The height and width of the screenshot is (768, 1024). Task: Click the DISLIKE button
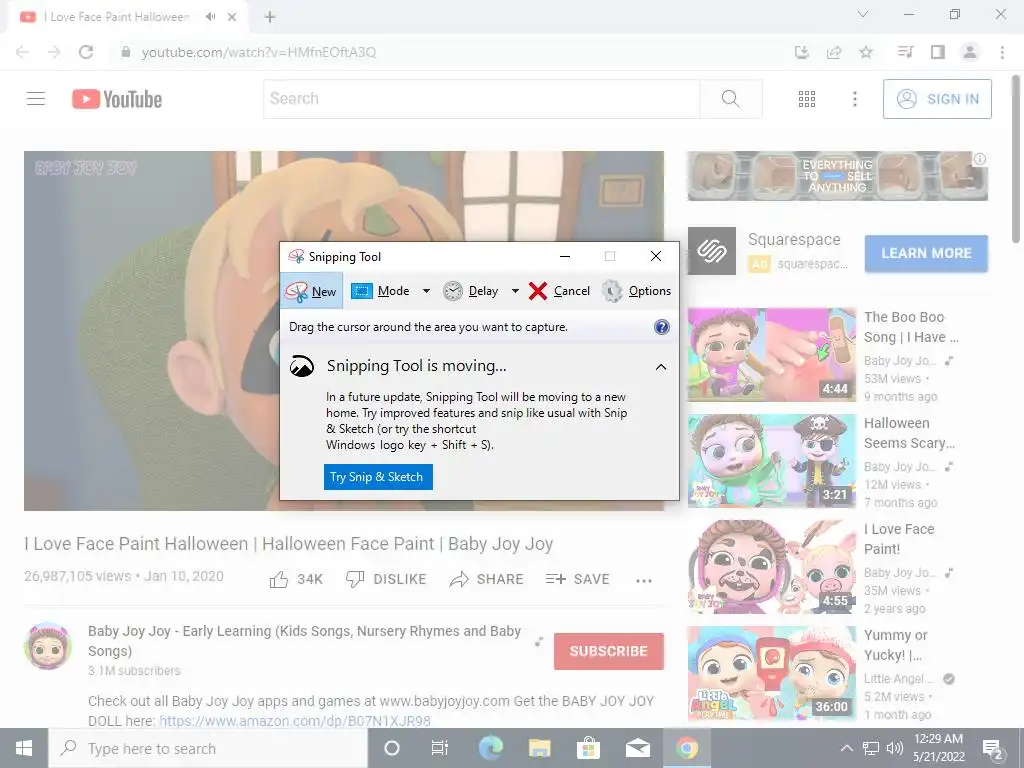pyautogui.click(x=386, y=579)
